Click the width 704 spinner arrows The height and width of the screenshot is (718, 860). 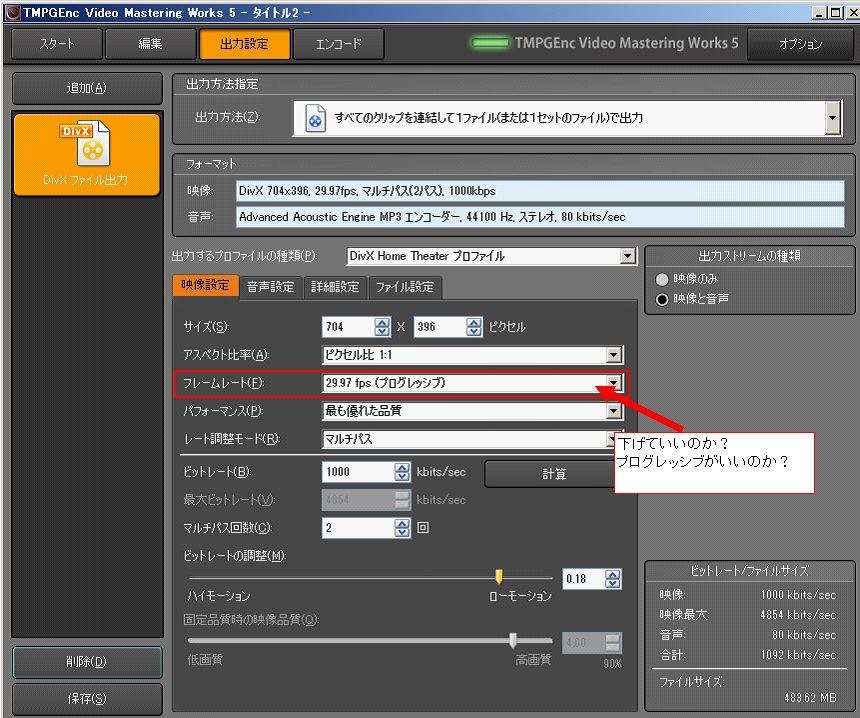tap(382, 327)
